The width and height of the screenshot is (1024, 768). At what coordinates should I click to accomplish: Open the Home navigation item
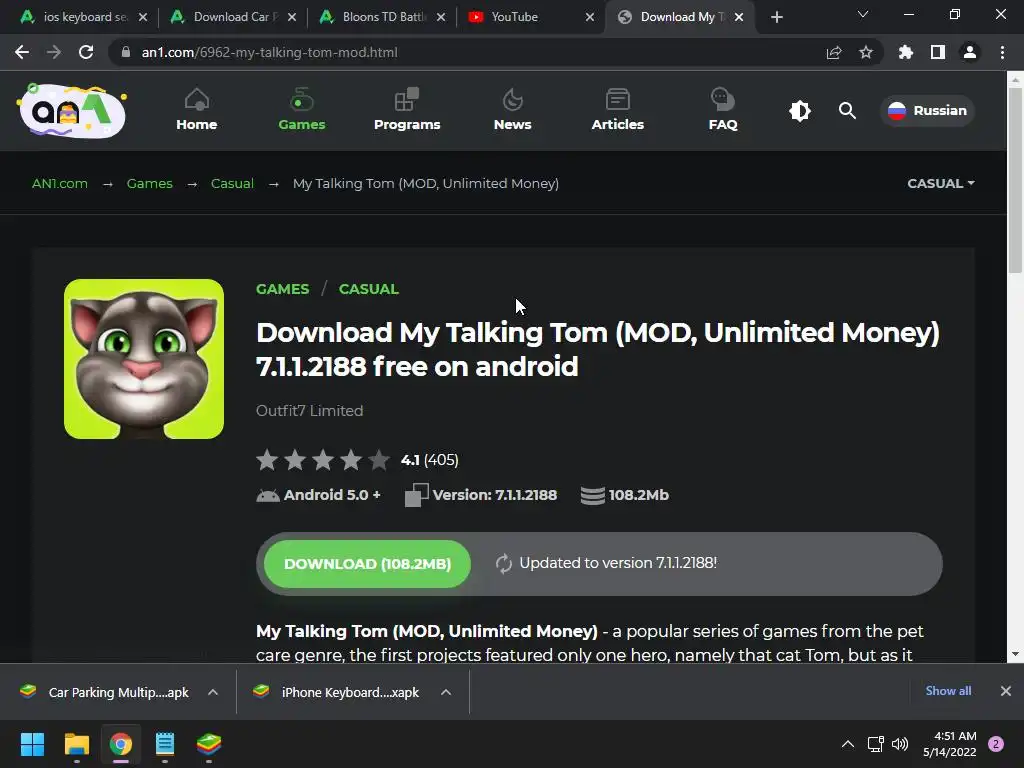pyautogui.click(x=197, y=110)
